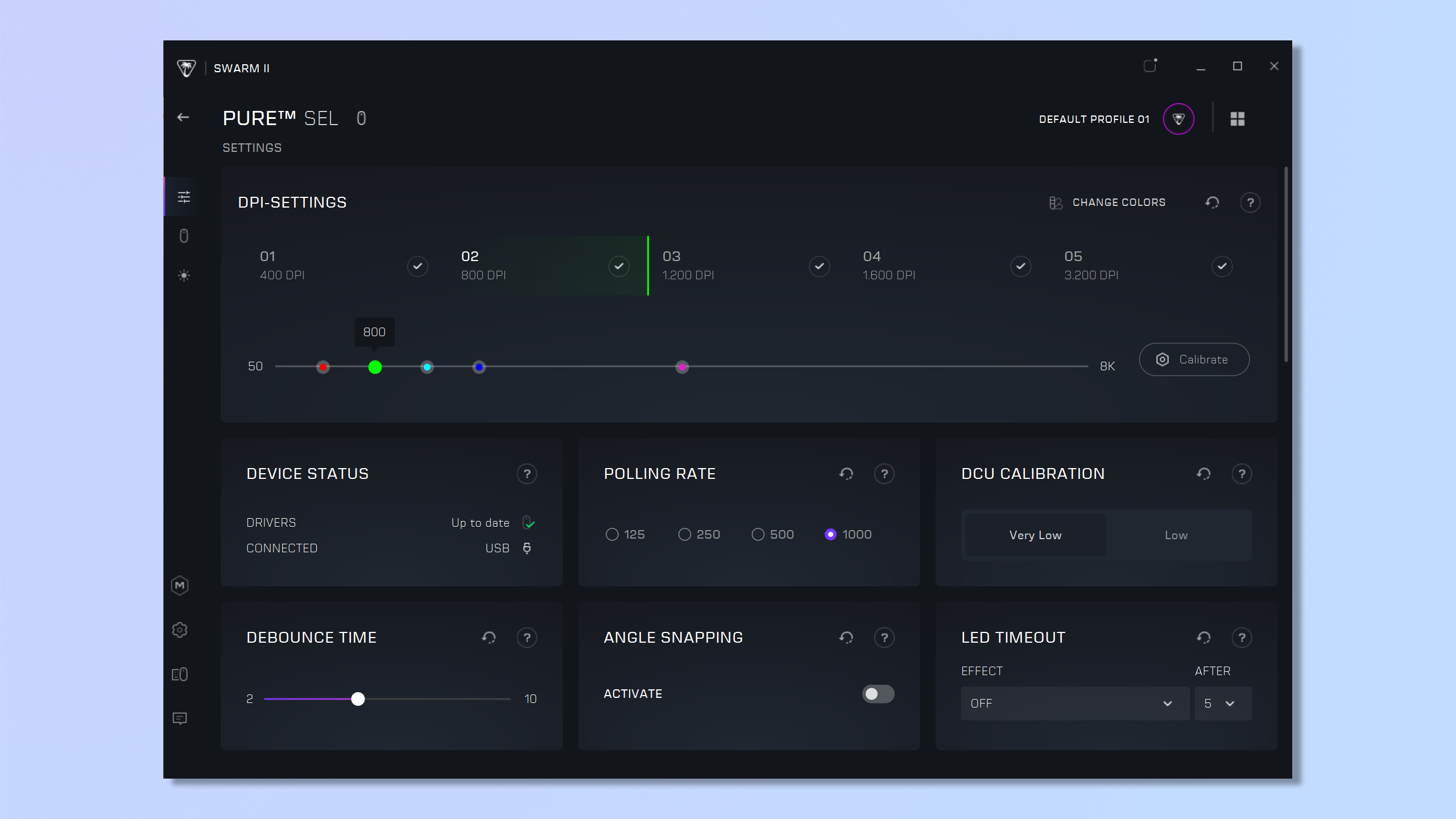Select the DEFAULT PROFILE 01 grid view icon
Viewport: 1456px width, 819px height.
click(1237, 119)
